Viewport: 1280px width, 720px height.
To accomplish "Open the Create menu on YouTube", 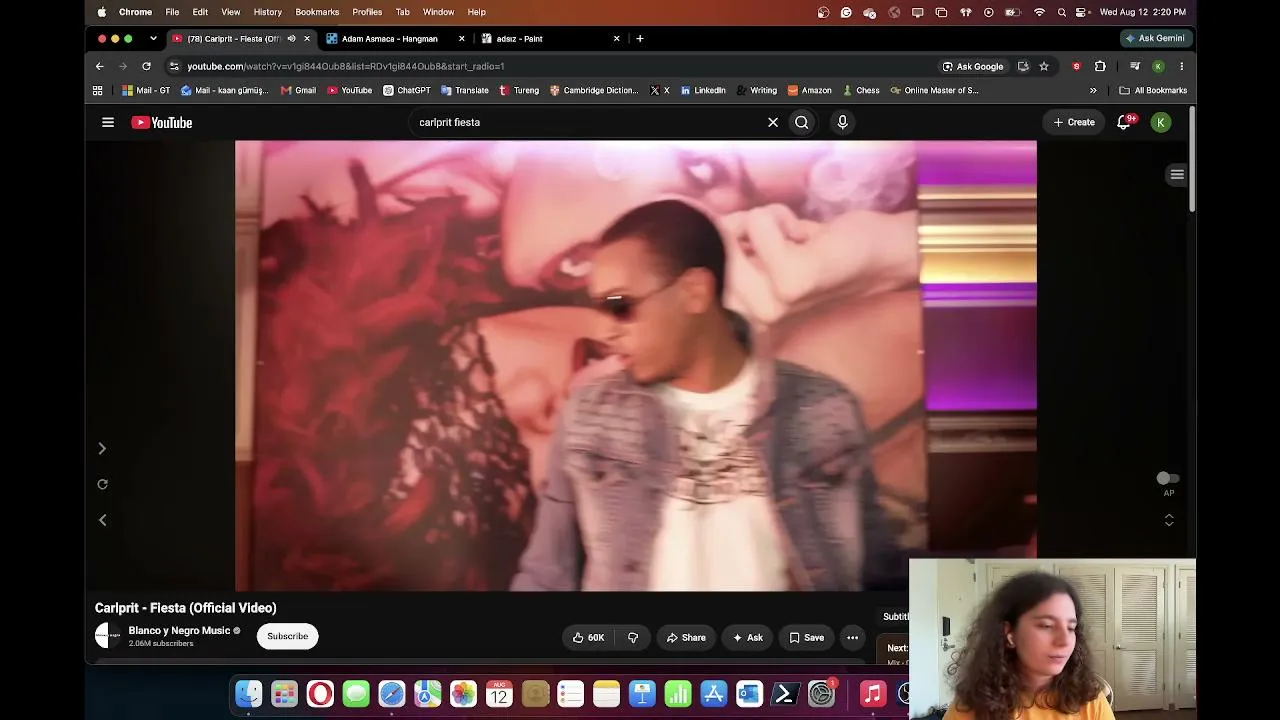I will [1074, 122].
